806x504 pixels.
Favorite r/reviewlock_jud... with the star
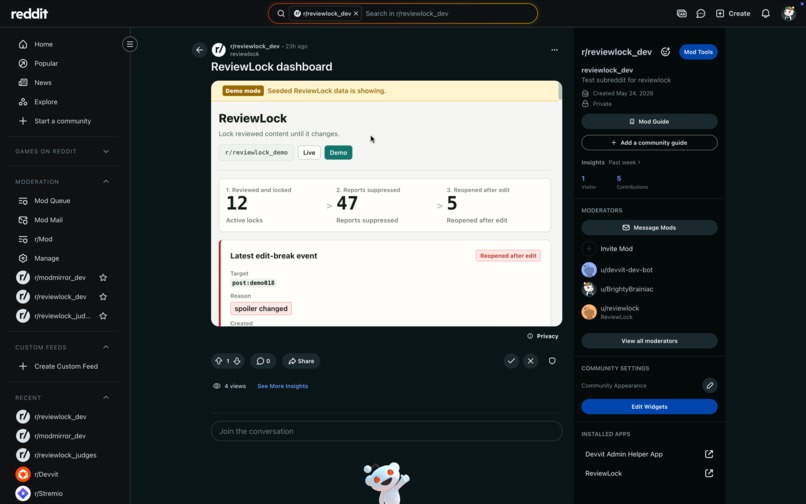103,316
